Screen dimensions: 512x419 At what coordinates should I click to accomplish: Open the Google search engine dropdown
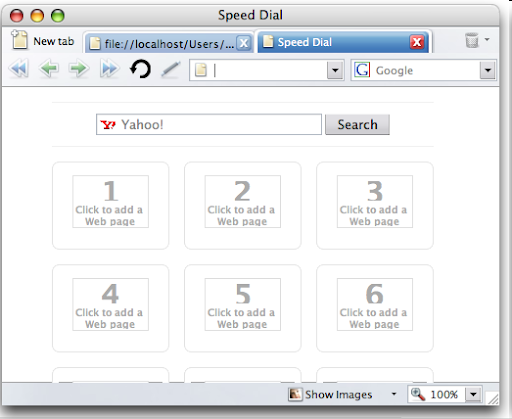(488, 70)
